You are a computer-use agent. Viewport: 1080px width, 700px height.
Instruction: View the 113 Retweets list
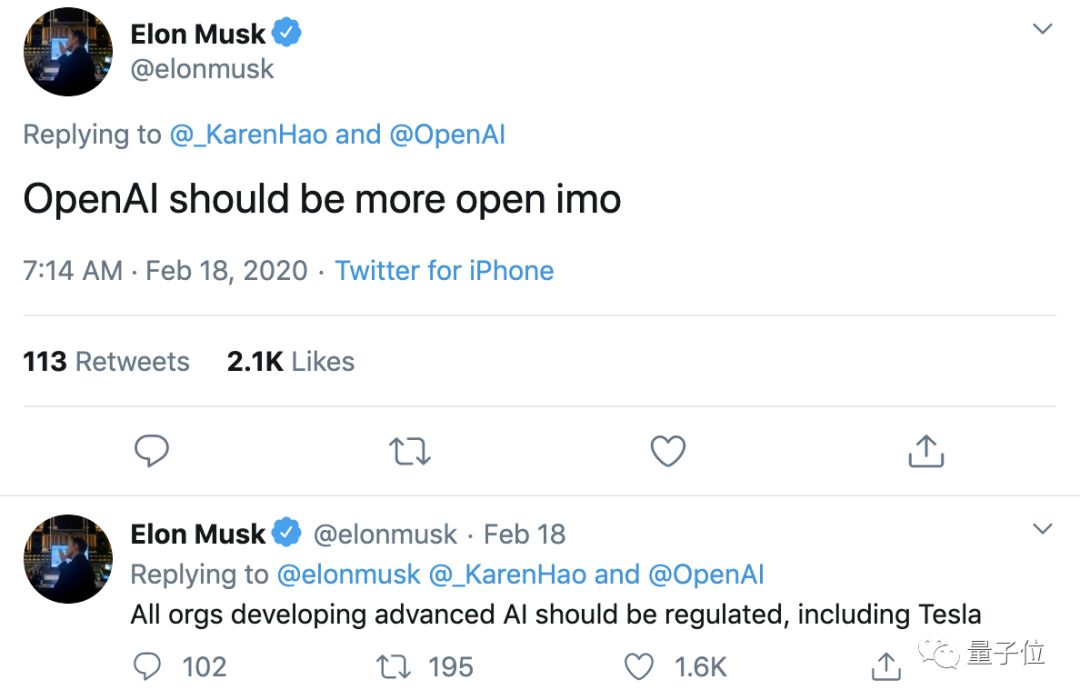106,361
